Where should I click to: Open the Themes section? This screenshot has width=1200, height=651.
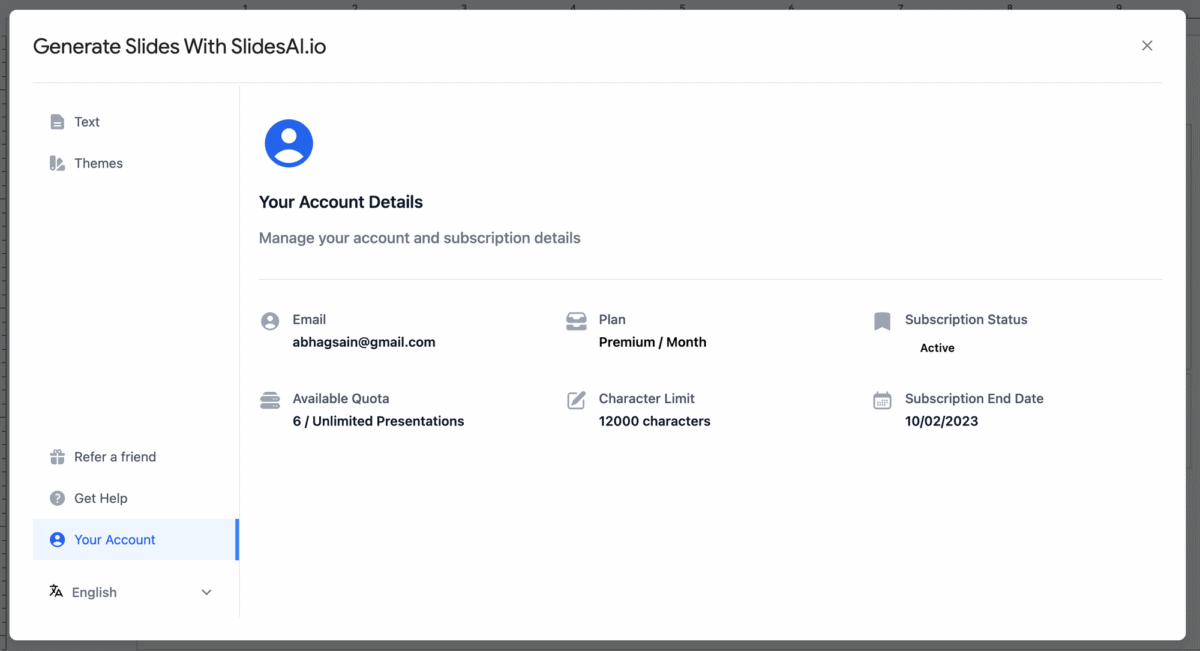pyautogui.click(x=98, y=163)
